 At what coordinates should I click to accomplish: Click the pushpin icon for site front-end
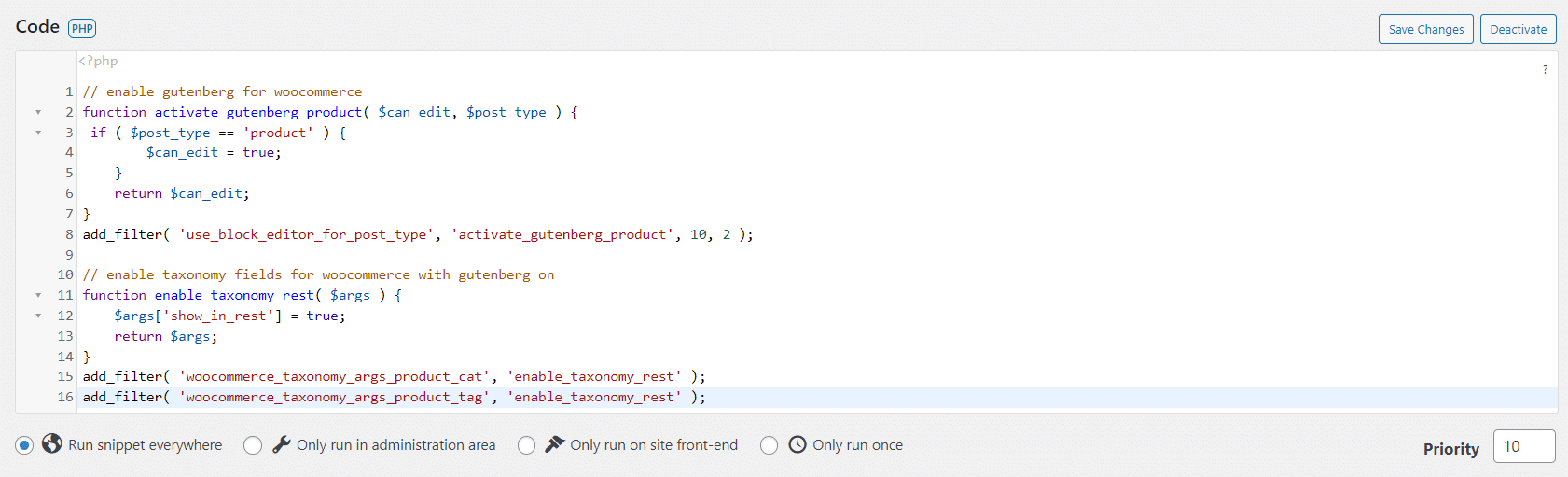[x=555, y=444]
